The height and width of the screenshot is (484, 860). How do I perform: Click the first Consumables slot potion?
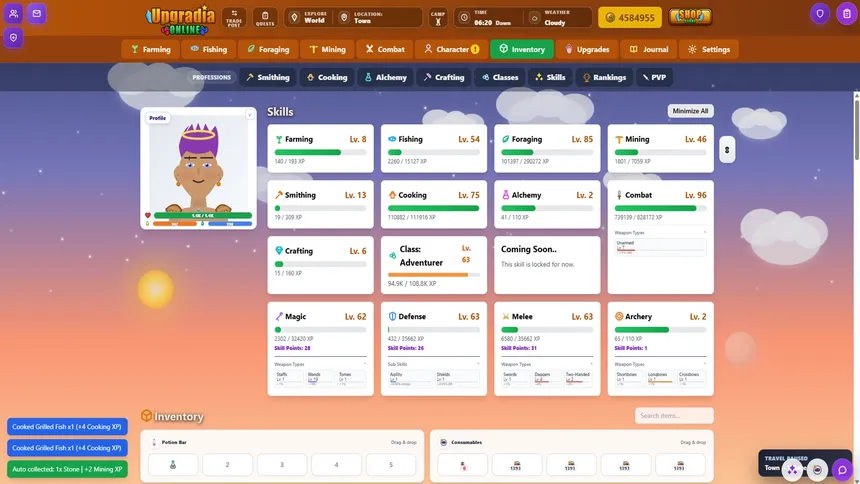tap(462, 465)
